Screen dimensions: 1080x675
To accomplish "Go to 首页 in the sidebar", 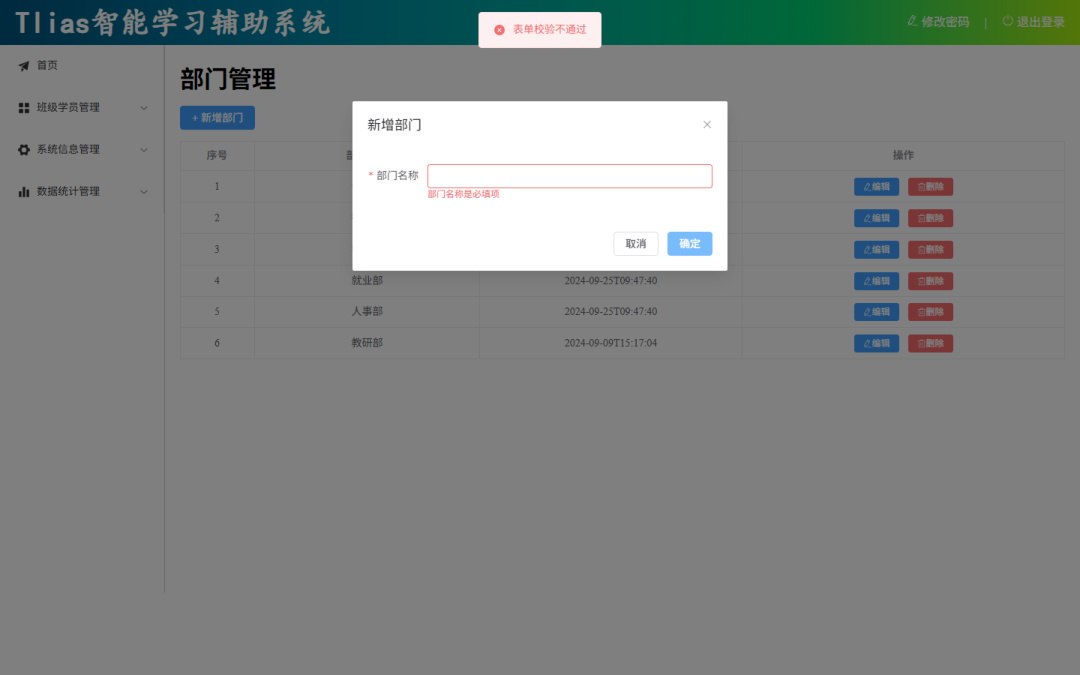I will 47,65.
